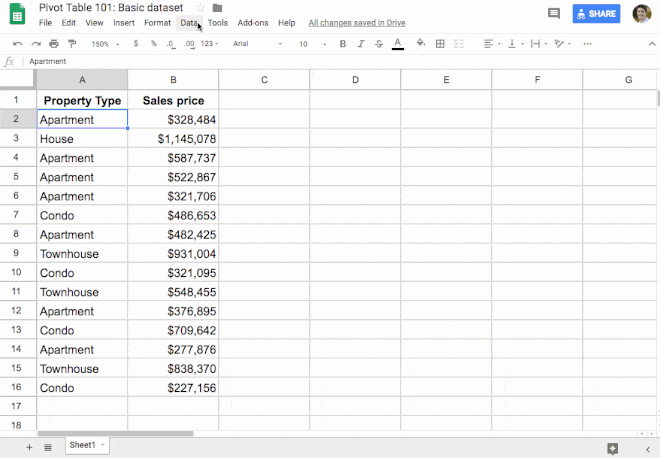Click the Undo icon in toolbar
Image resolution: width=660 pixels, height=458 pixels.
(18, 44)
